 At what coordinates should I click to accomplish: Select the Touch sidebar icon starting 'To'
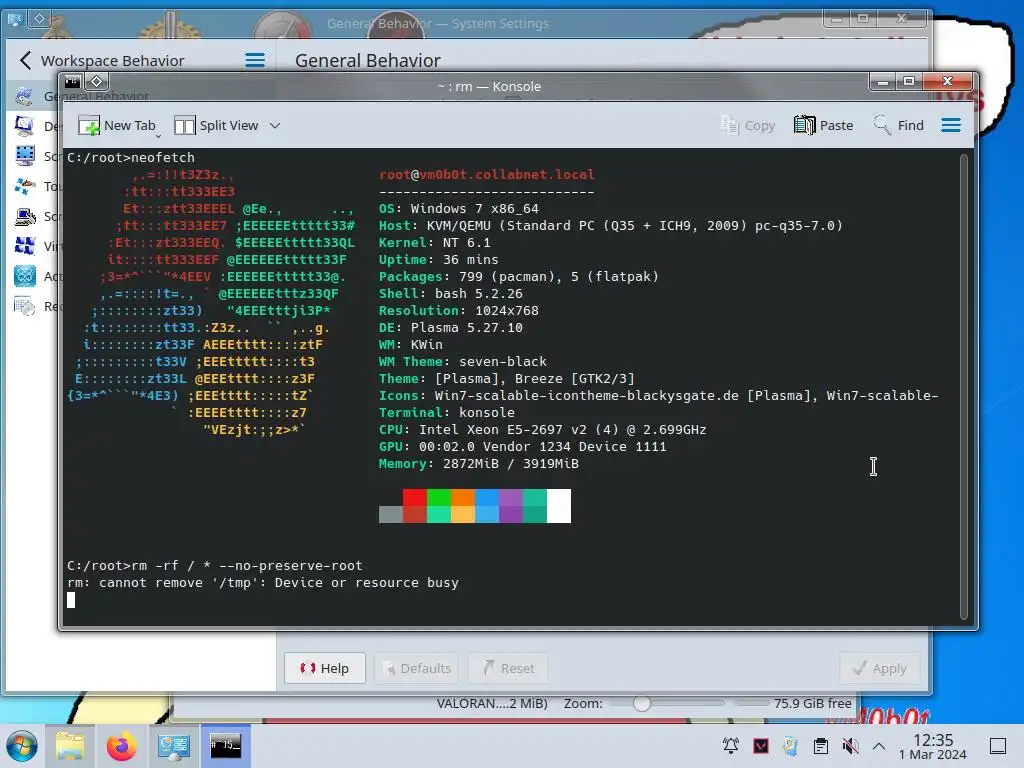click(x=25, y=186)
